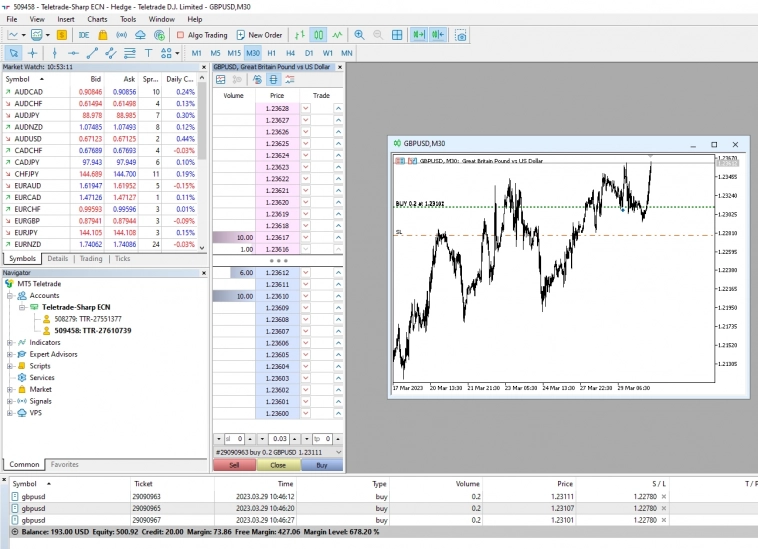The height and width of the screenshot is (549, 758).
Task: Click the screenshot camera icon
Action: tap(461, 35)
